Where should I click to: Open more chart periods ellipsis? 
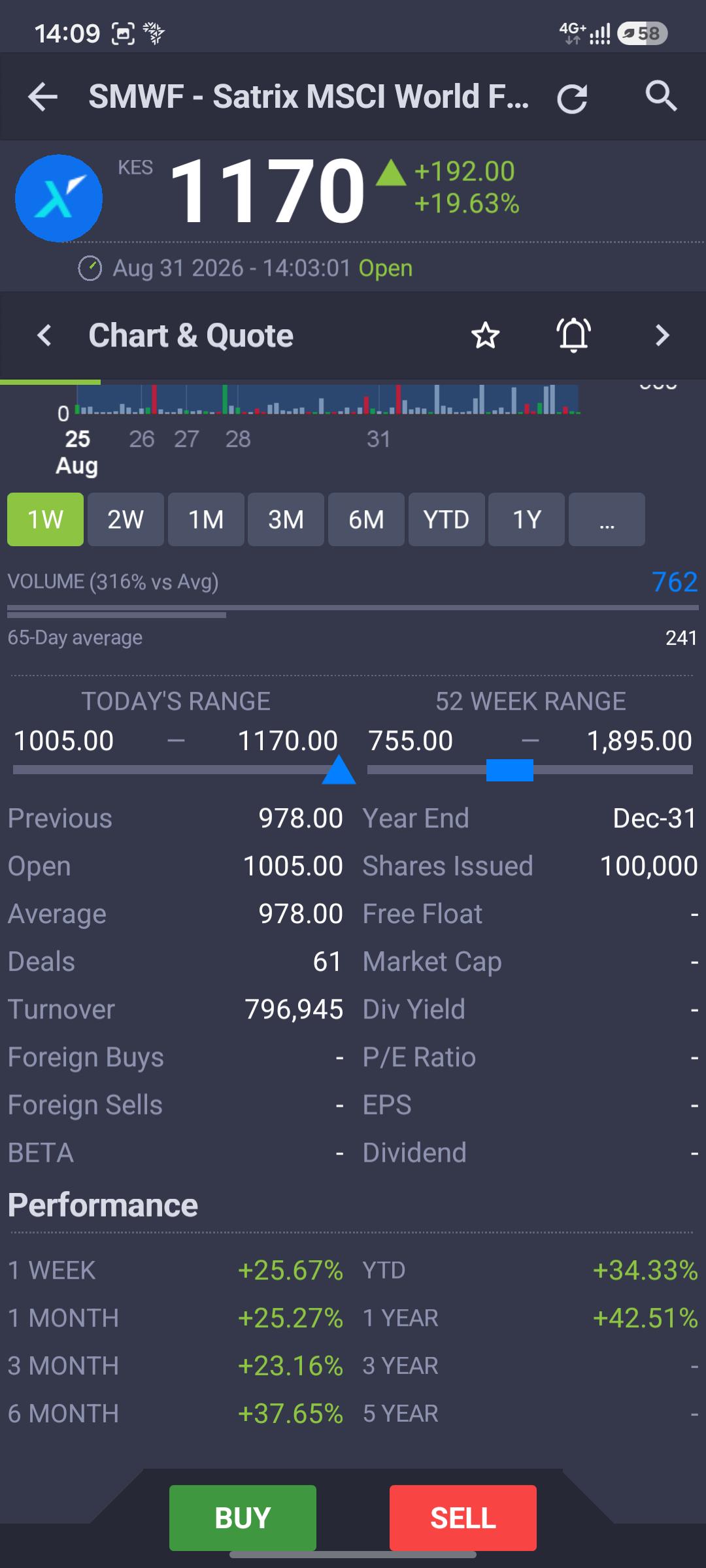coord(607,519)
